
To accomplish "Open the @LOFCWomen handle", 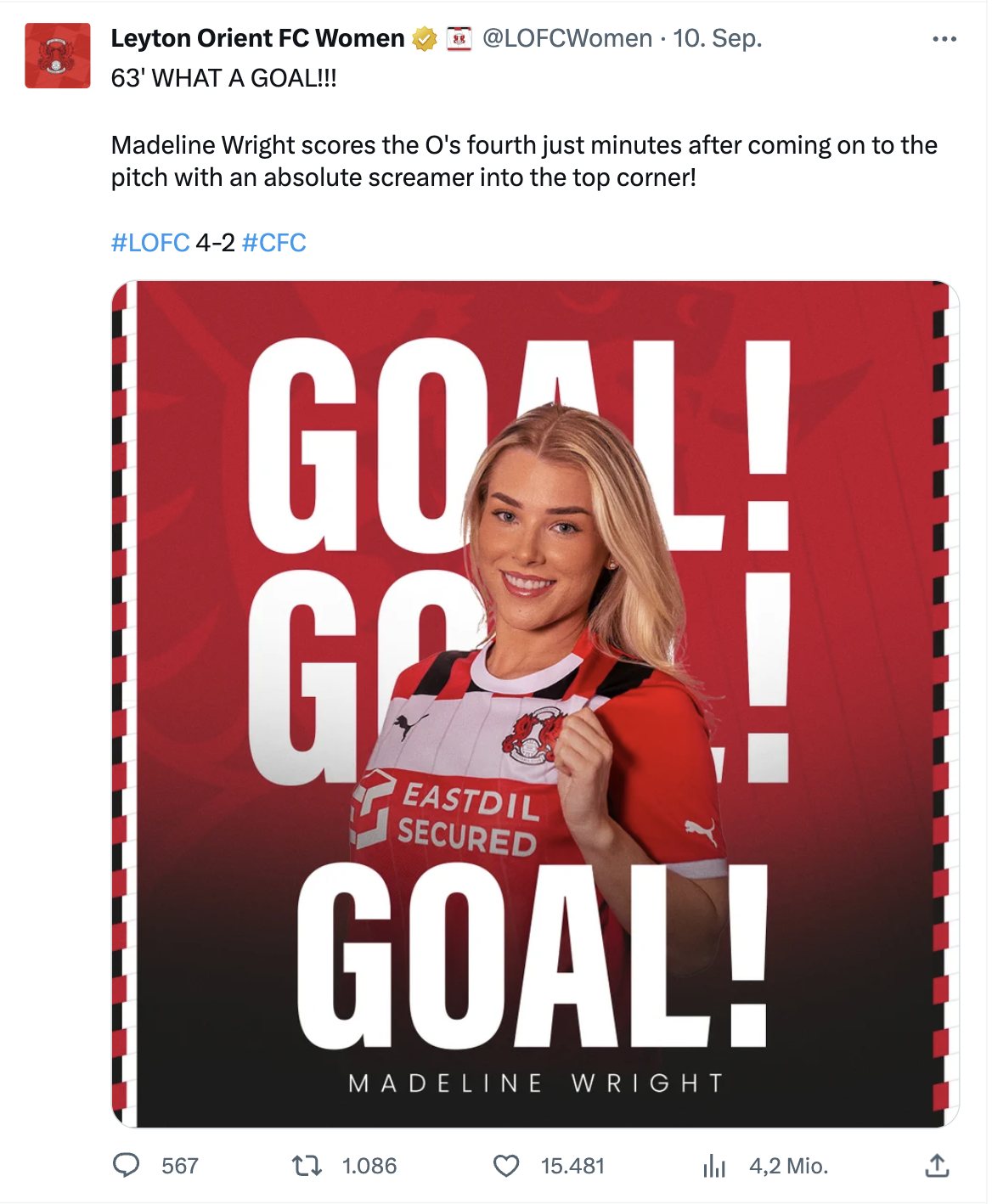I will [x=567, y=38].
